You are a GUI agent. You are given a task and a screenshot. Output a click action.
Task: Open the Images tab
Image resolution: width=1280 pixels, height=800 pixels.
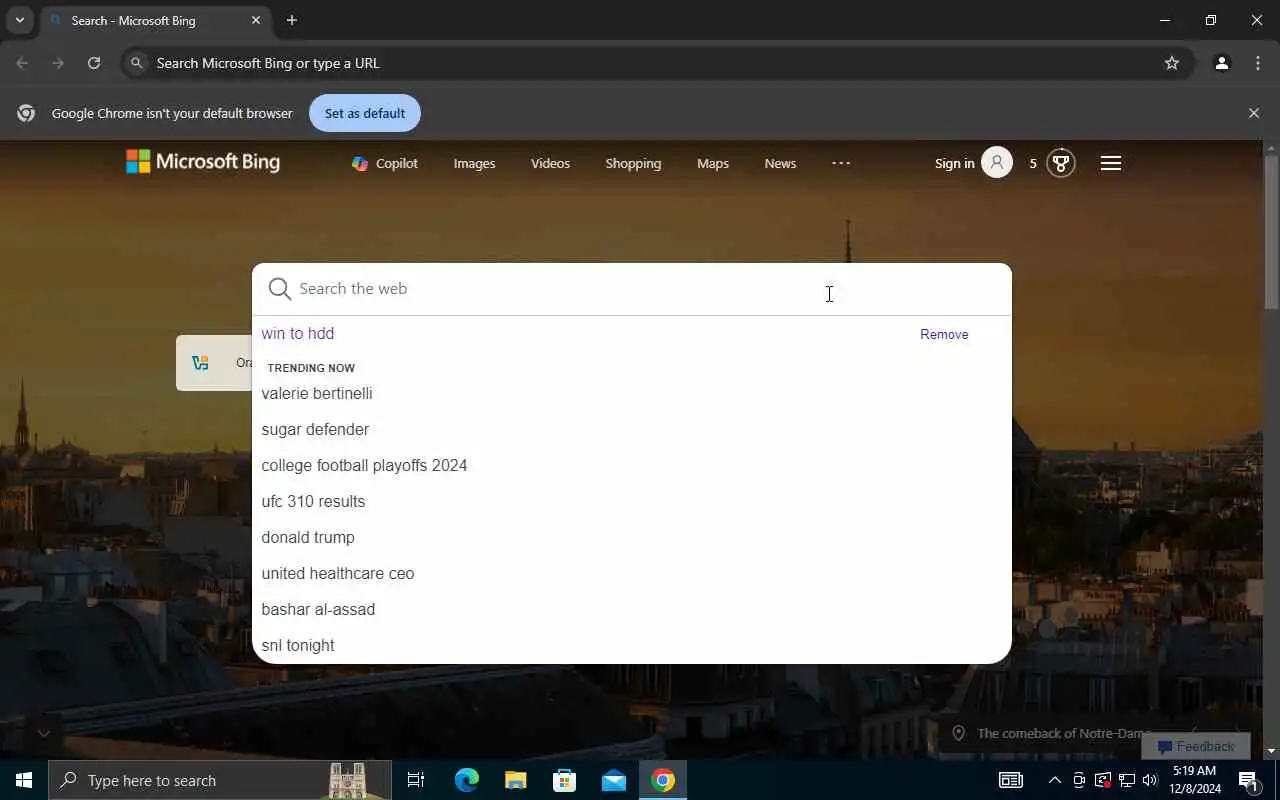pos(474,163)
